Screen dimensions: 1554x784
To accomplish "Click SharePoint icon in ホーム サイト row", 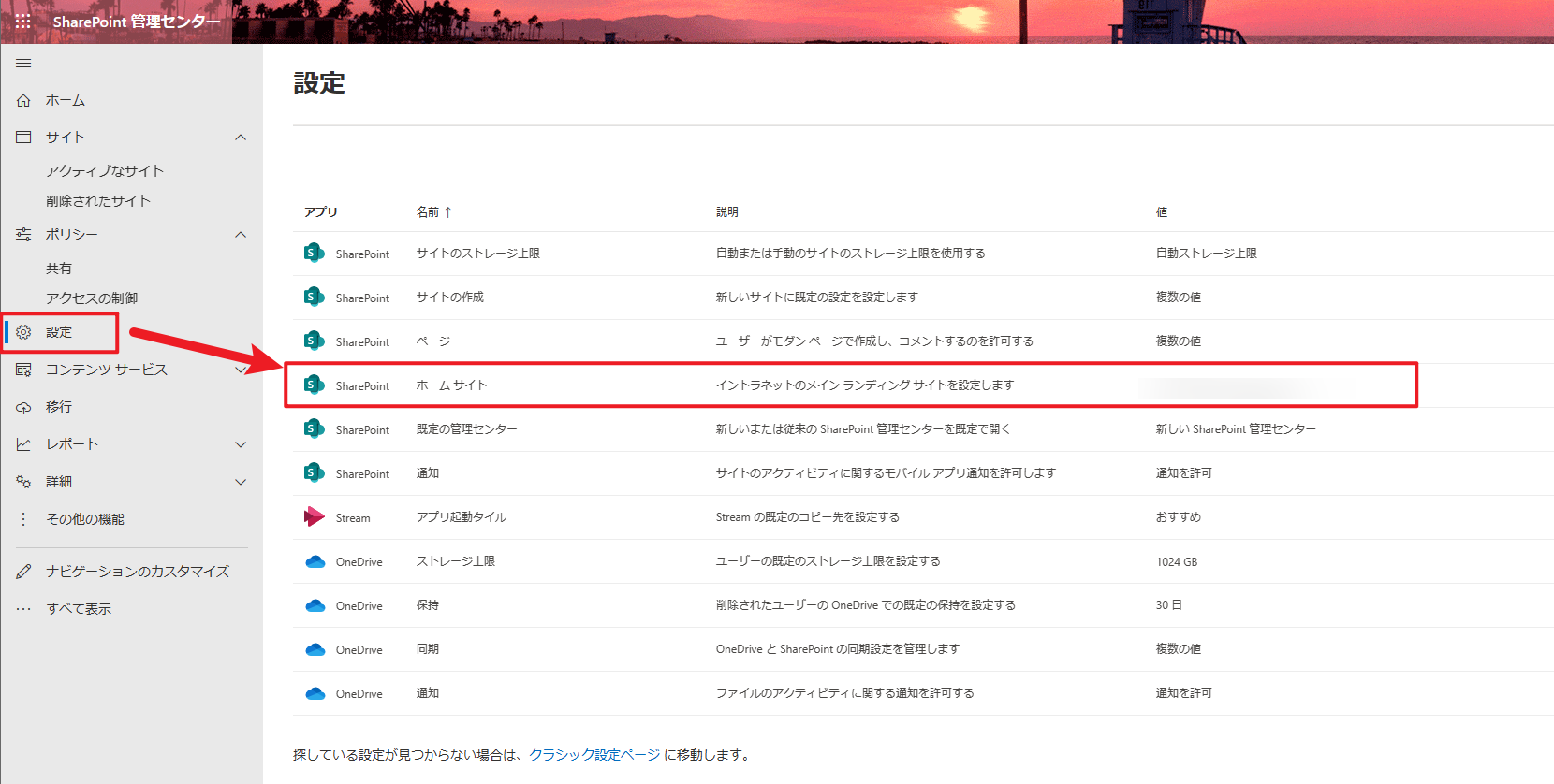I will click(x=315, y=385).
